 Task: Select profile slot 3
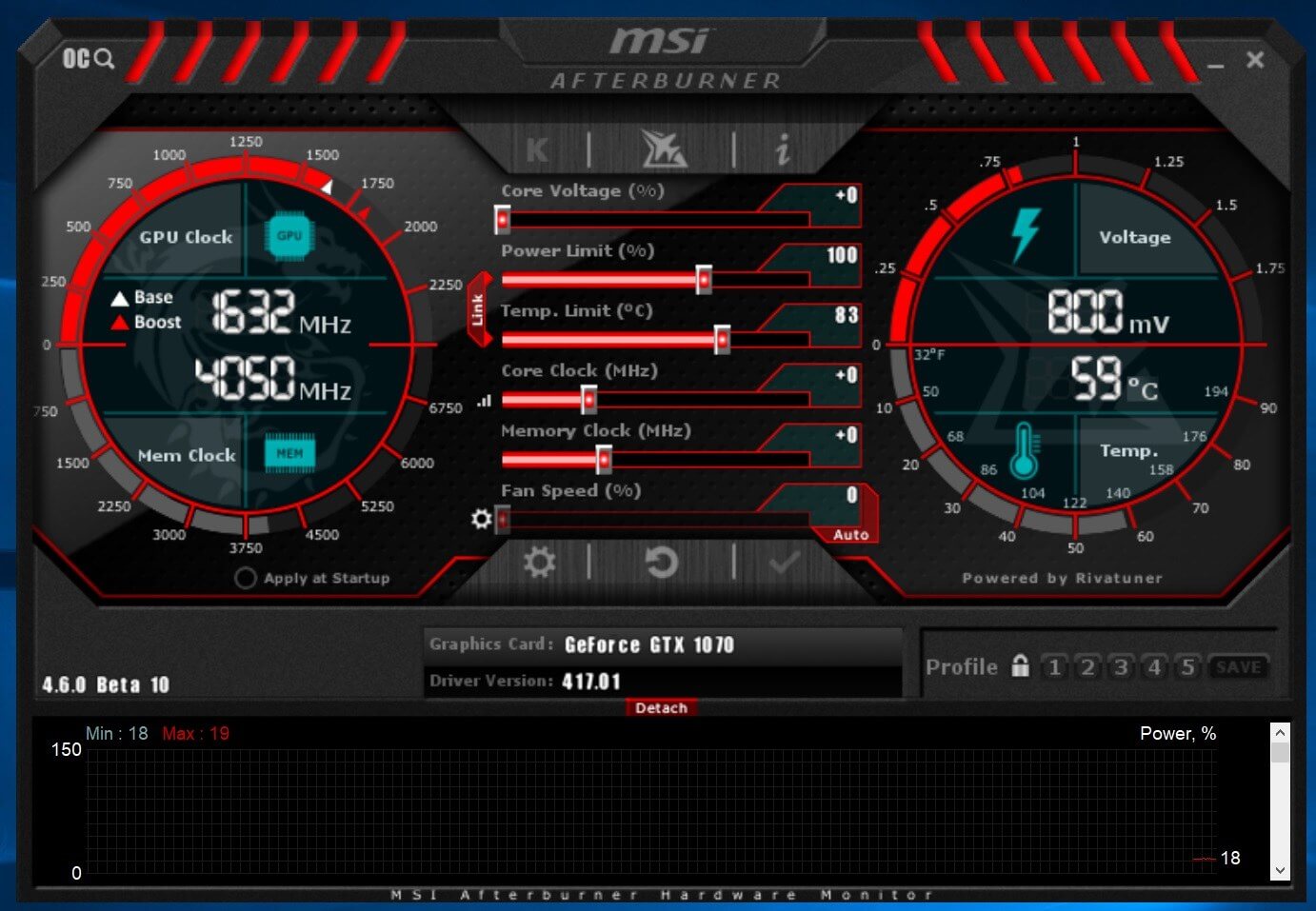(1120, 667)
